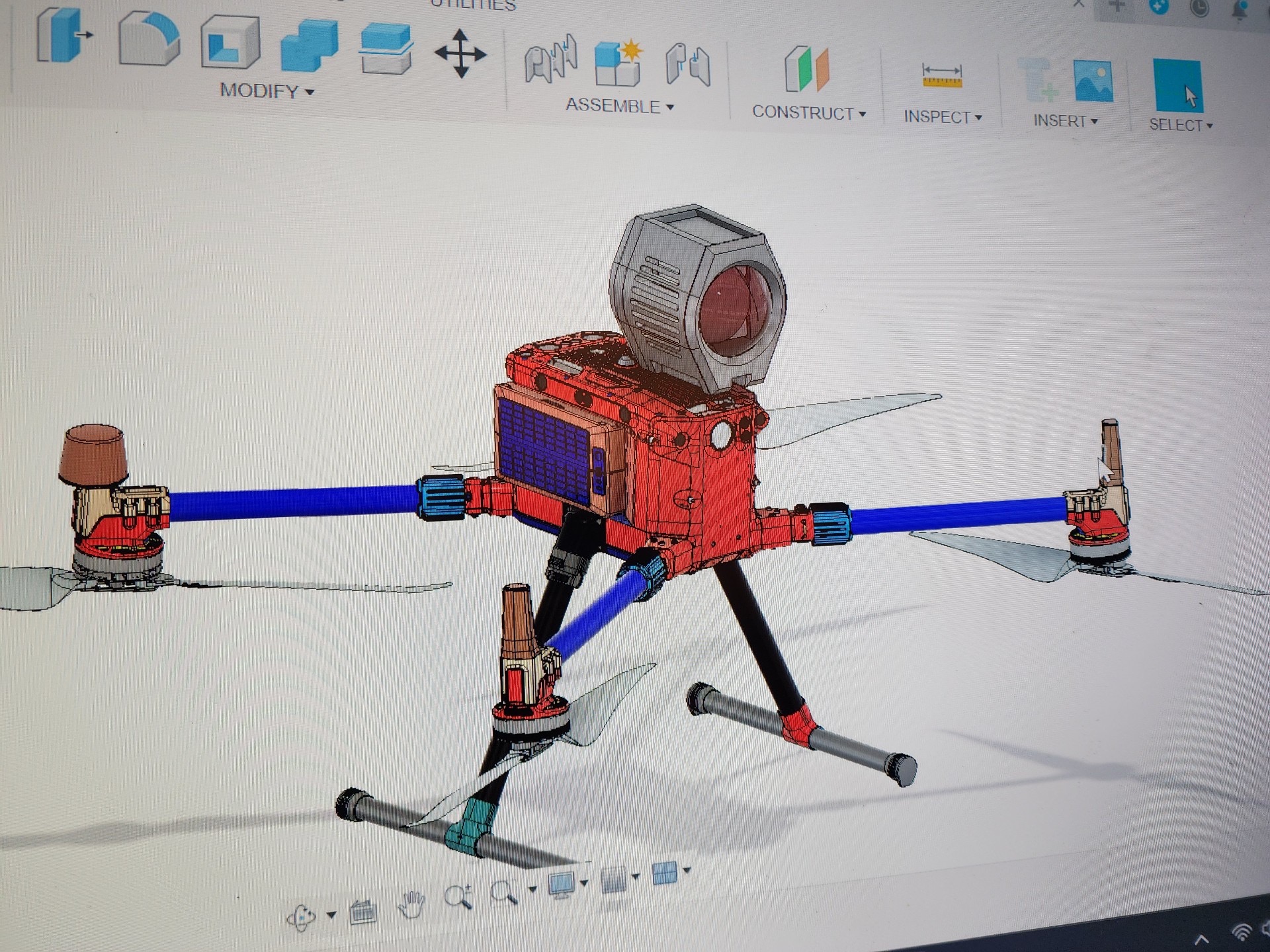
Task: Expand the Viewports dropdown arrow
Action: click(687, 870)
